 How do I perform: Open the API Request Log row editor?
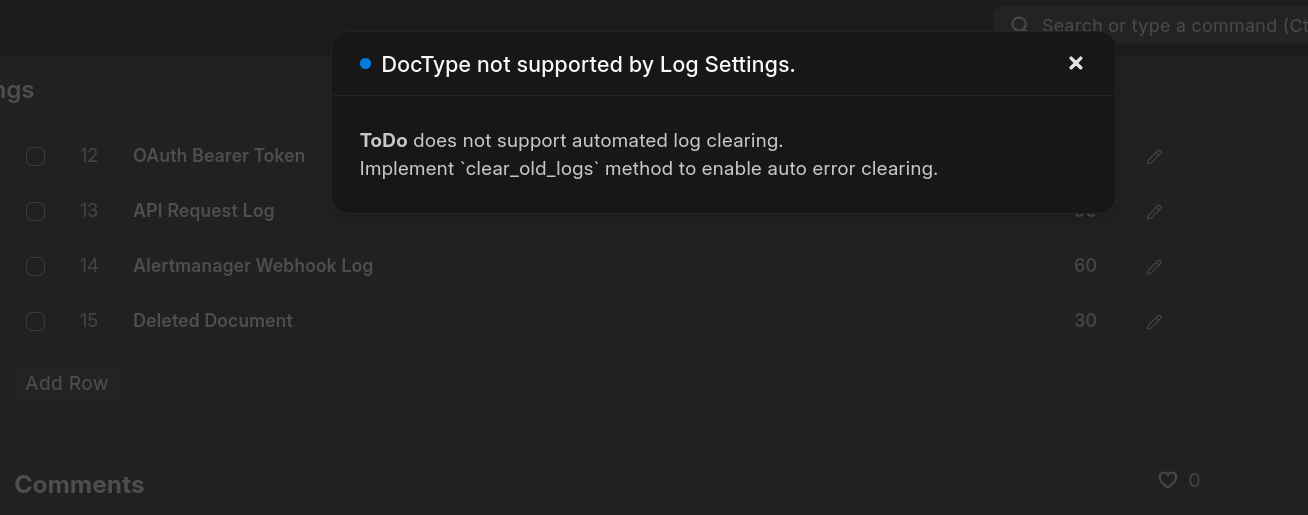click(x=1154, y=212)
